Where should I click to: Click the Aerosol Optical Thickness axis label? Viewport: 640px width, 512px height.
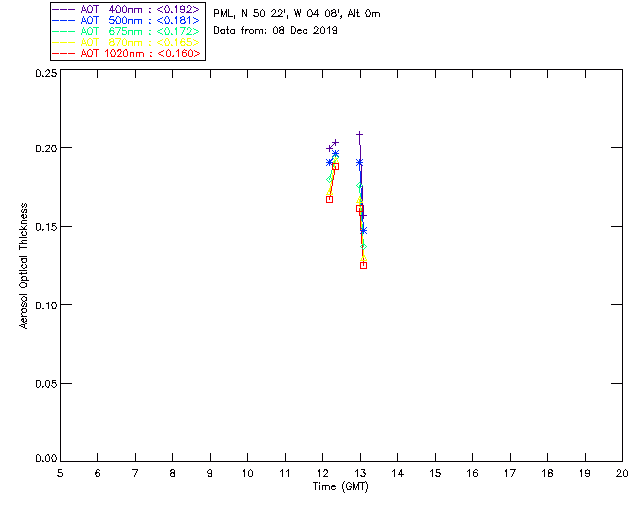pos(24,266)
